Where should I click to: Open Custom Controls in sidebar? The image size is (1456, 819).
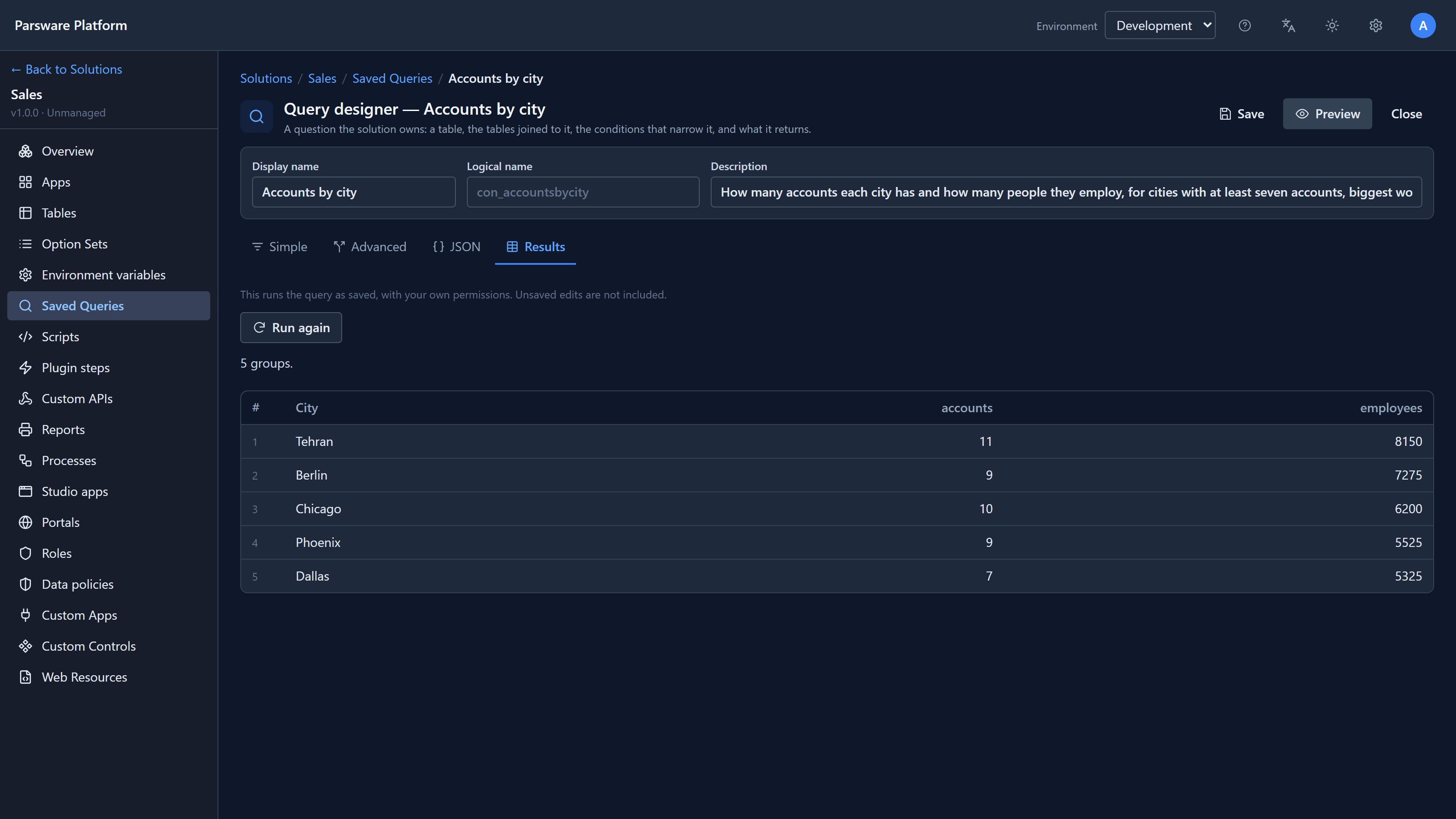click(x=109, y=646)
